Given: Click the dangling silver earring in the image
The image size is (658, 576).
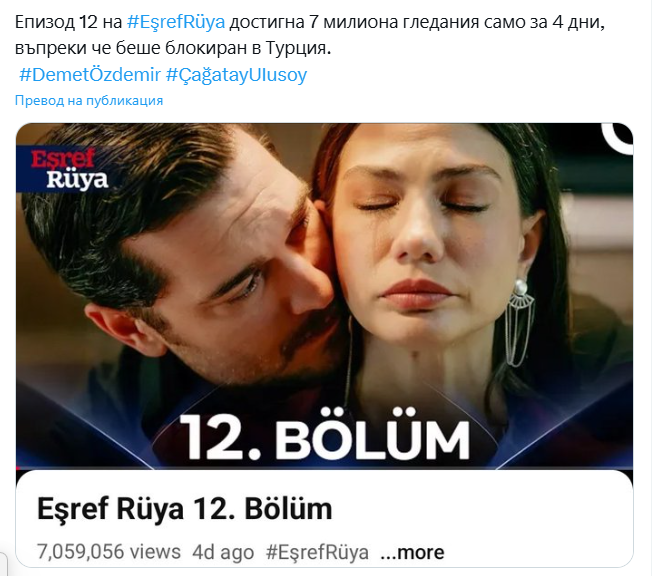Looking at the screenshot, I should 519,323.
